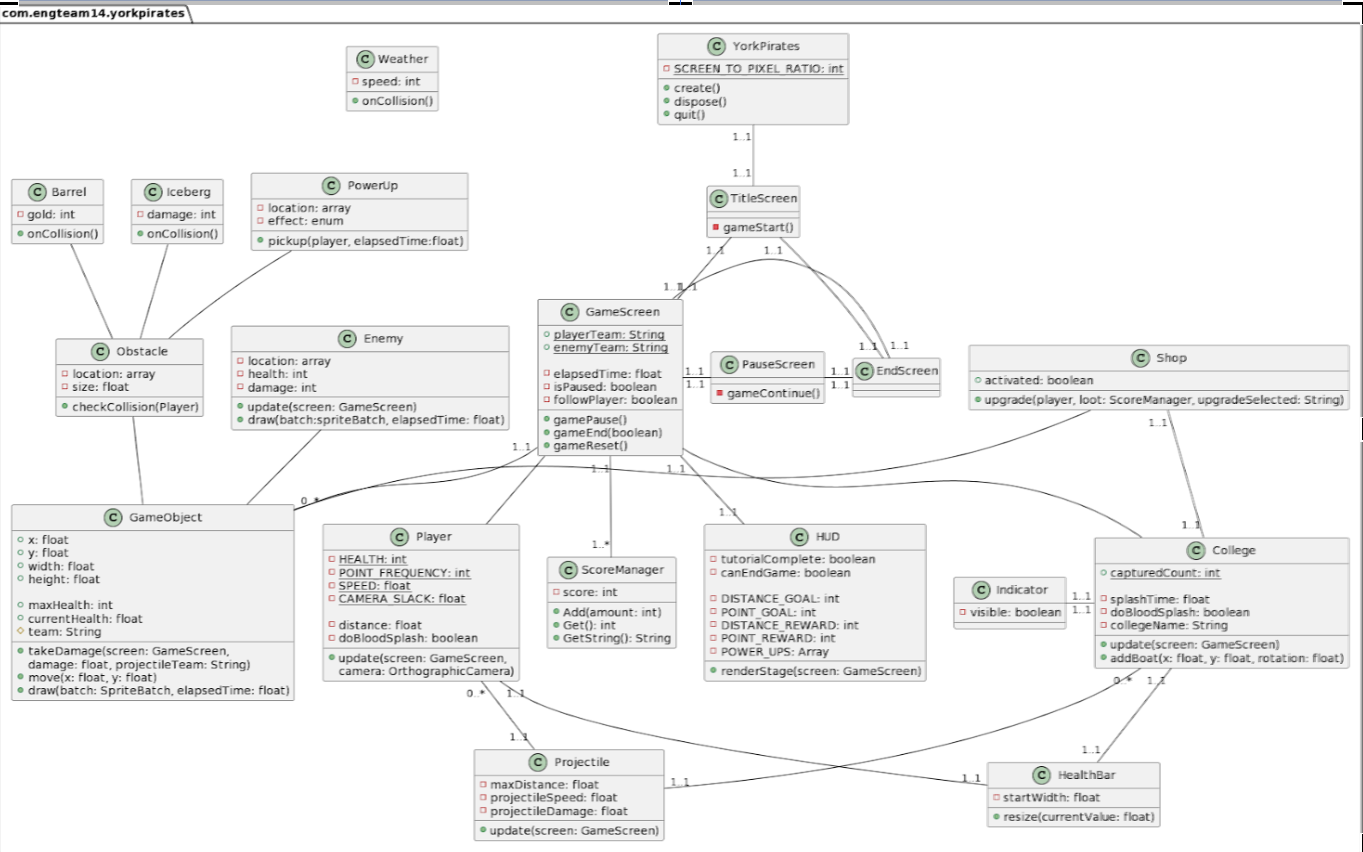The height and width of the screenshot is (852, 1363).
Task: Click the checkCollision(Player) method
Action: (135, 407)
